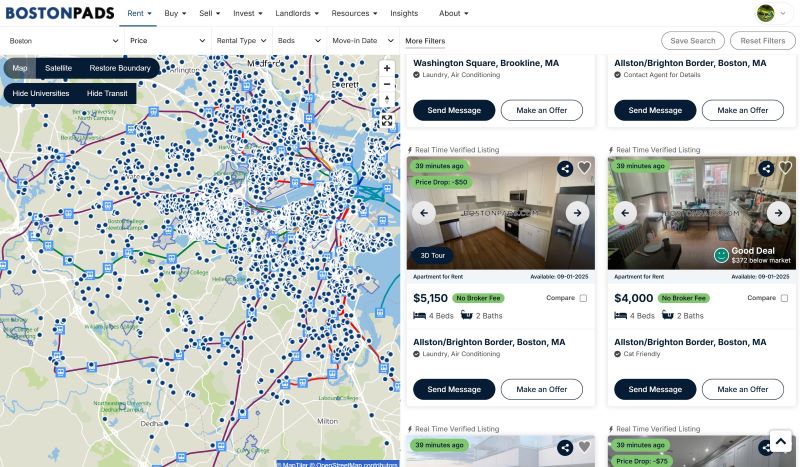
Task: Go to Insights page
Action: click(404, 13)
